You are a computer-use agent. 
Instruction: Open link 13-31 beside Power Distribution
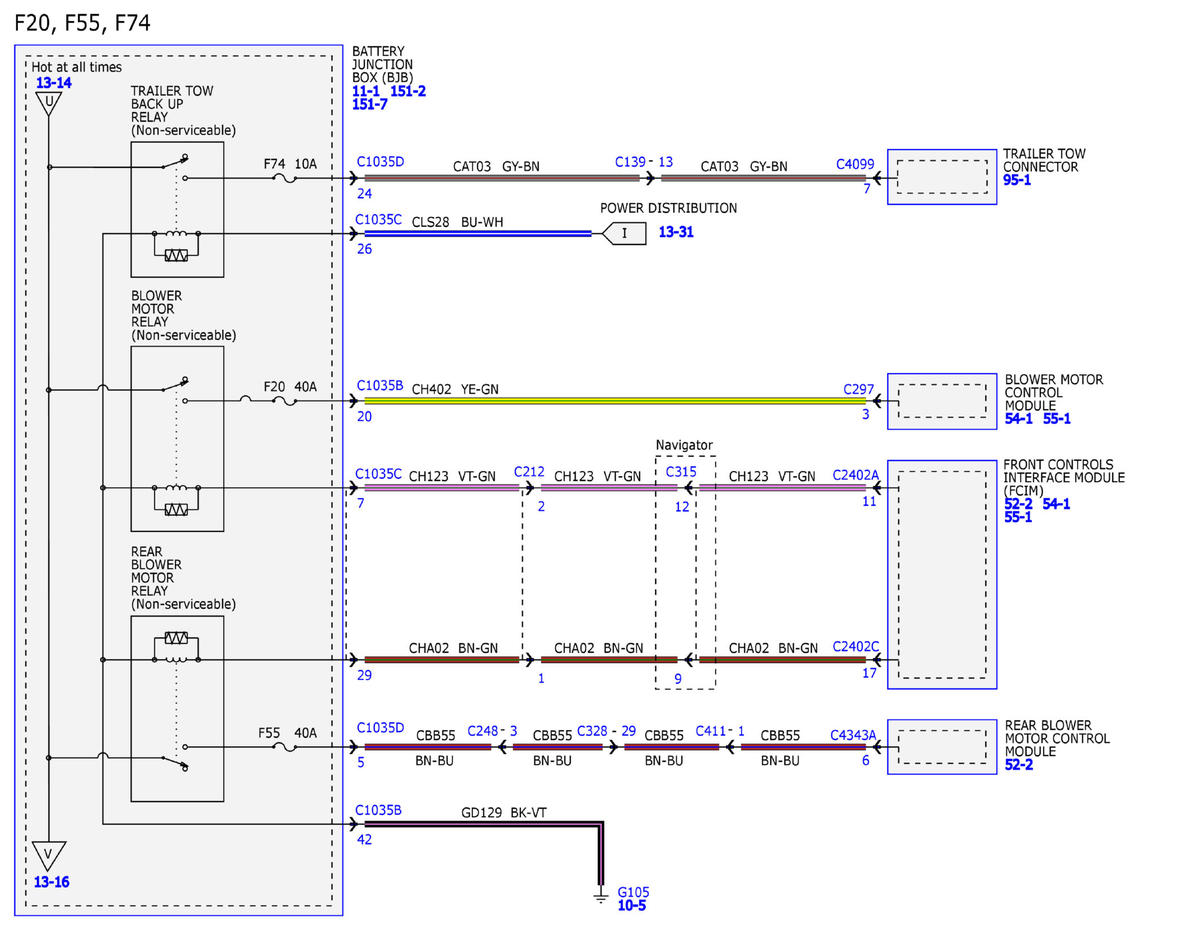pyautogui.click(x=676, y=231)
